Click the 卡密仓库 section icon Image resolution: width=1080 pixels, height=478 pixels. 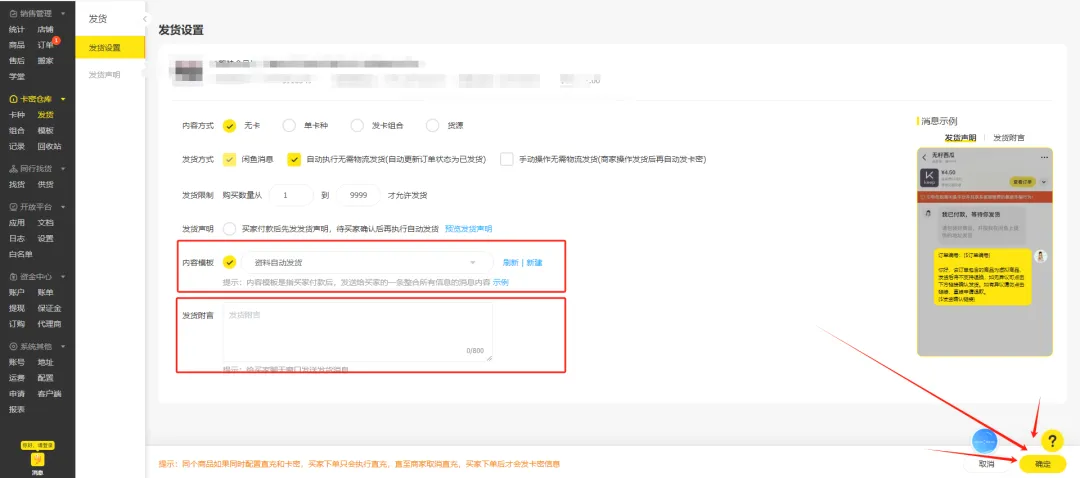click(13, 99)
